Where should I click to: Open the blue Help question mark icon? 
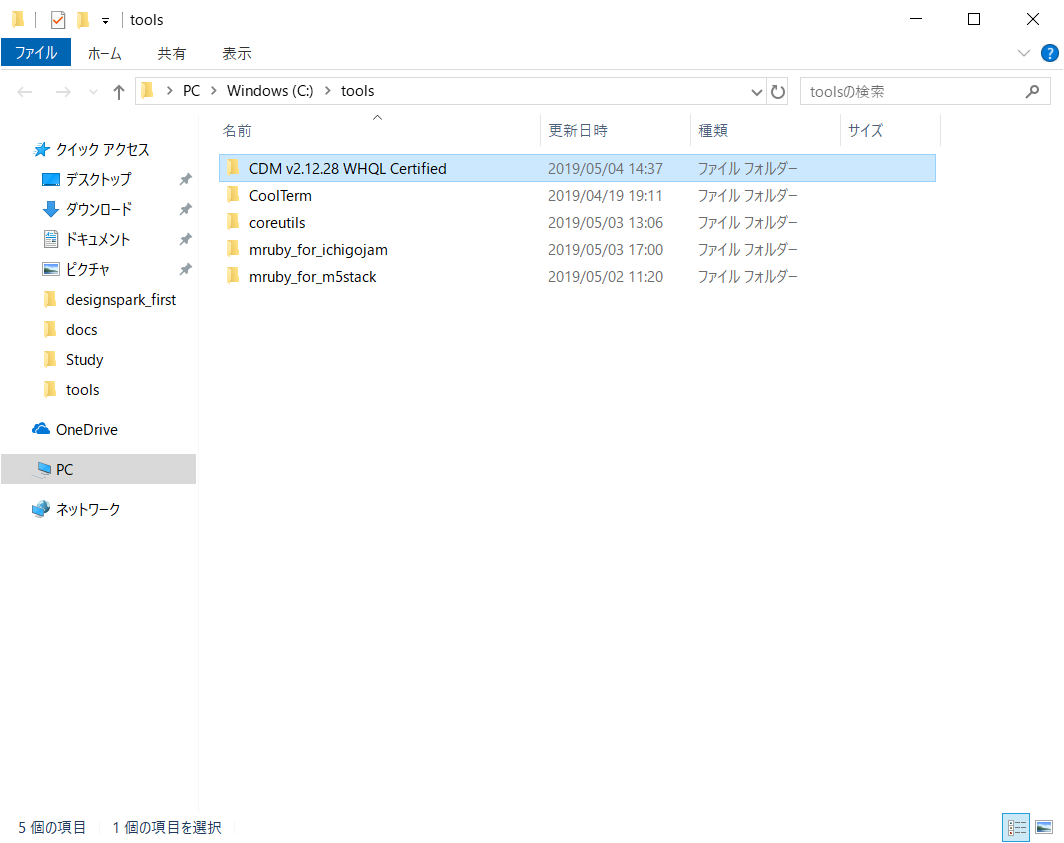1049,53
